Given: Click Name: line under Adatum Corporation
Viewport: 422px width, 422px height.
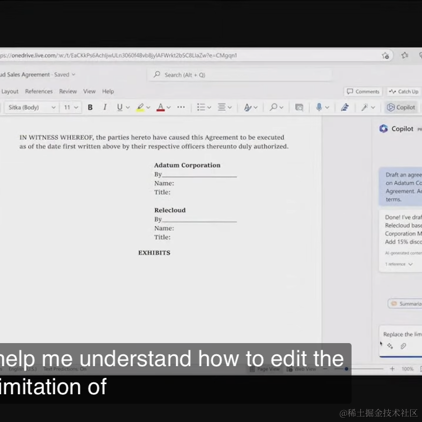Looking at the screenshot, I should tap(164, 183).
